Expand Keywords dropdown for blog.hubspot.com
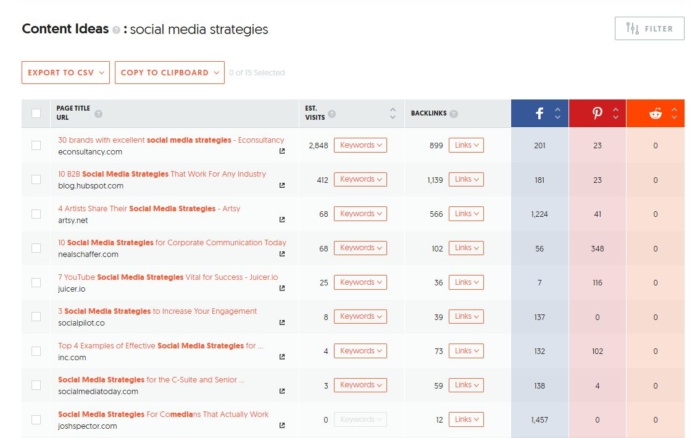The width and height of the screenshot is (700, 438). (x=360, y=179)
